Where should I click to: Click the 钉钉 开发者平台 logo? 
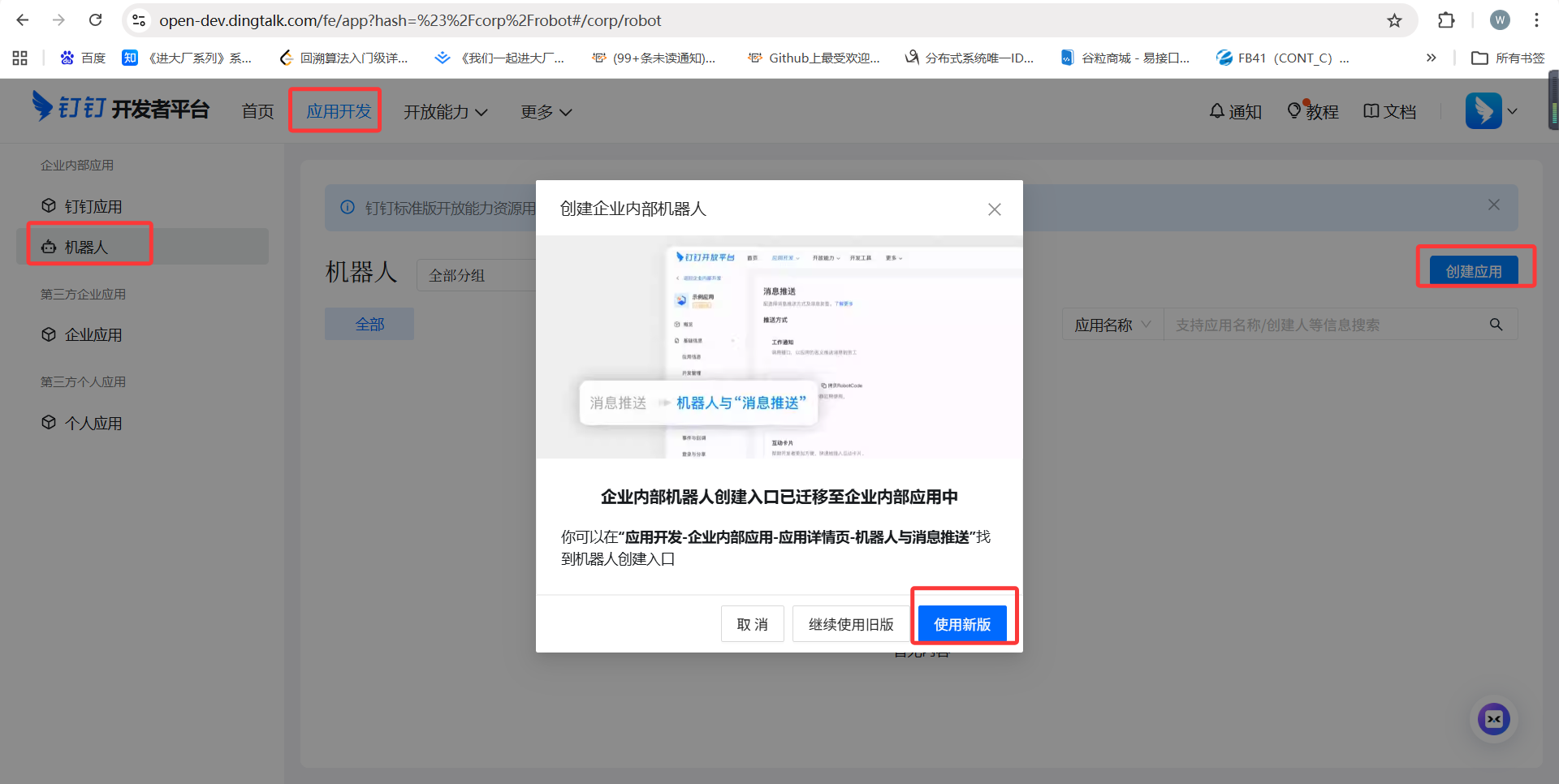tap(120, 107)
